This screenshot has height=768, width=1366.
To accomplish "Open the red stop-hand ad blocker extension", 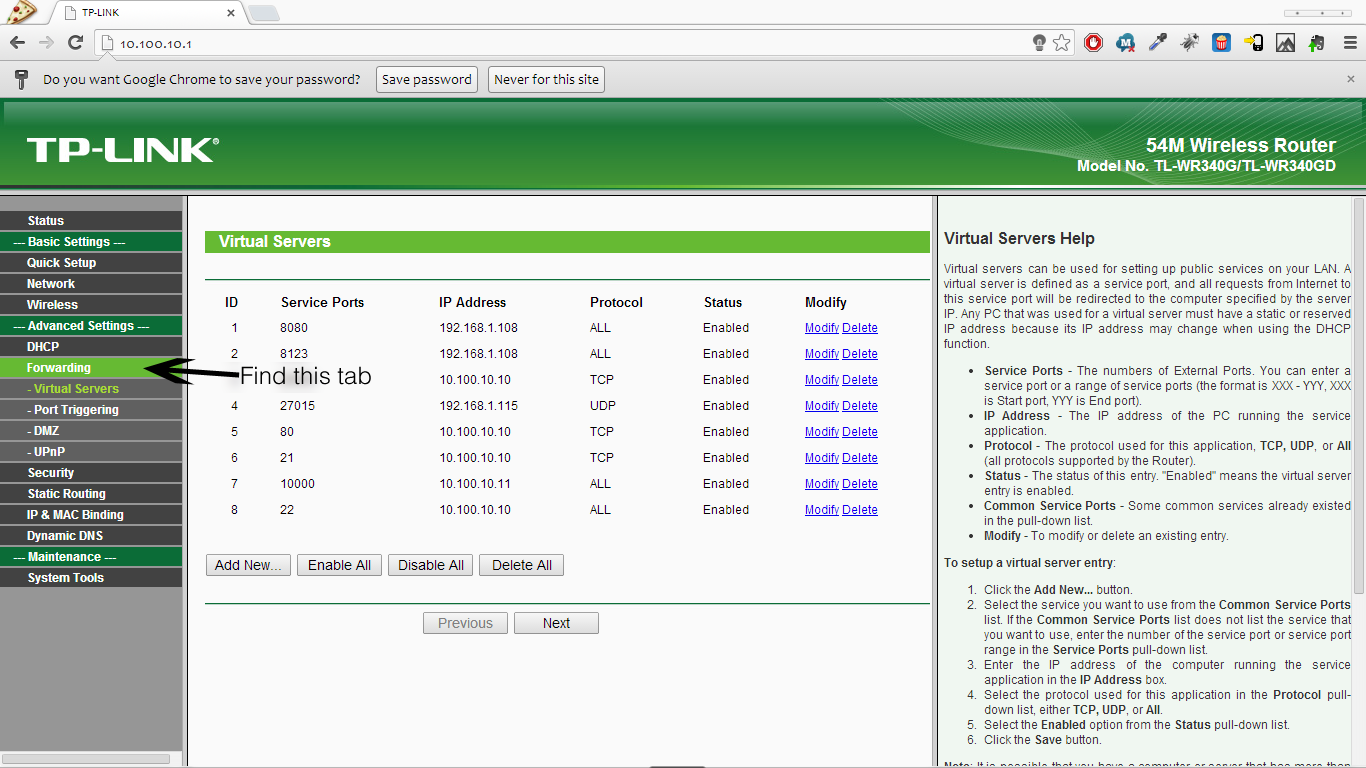I will 1094,43.
